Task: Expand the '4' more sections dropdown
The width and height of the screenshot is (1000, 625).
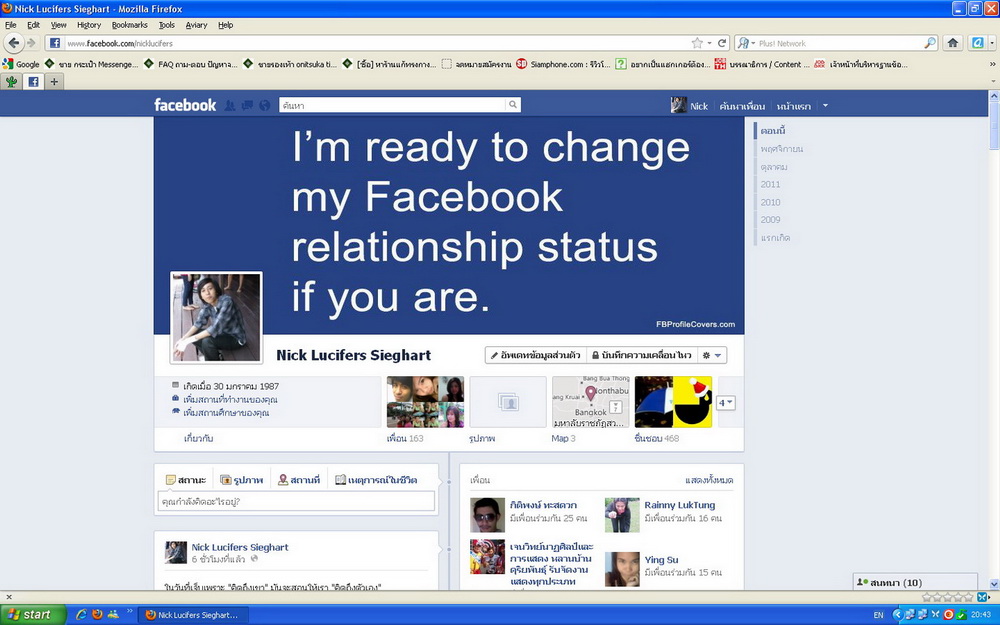Action: [x=726, y=402]
